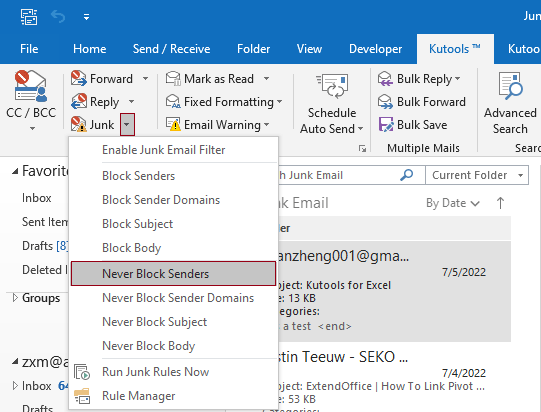Toggle the ascending sort order arrow

click(500, 203)
